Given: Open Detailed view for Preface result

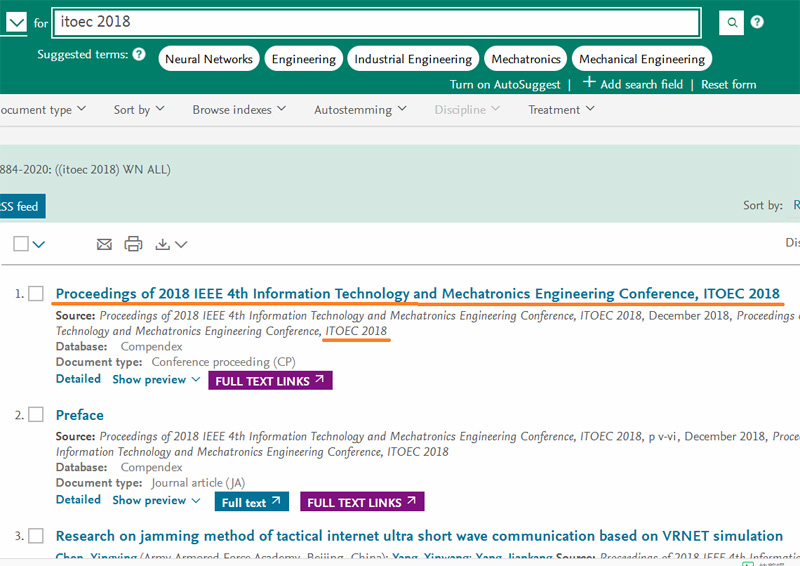Looking at the screenshot, I should [x=78, y=500].
